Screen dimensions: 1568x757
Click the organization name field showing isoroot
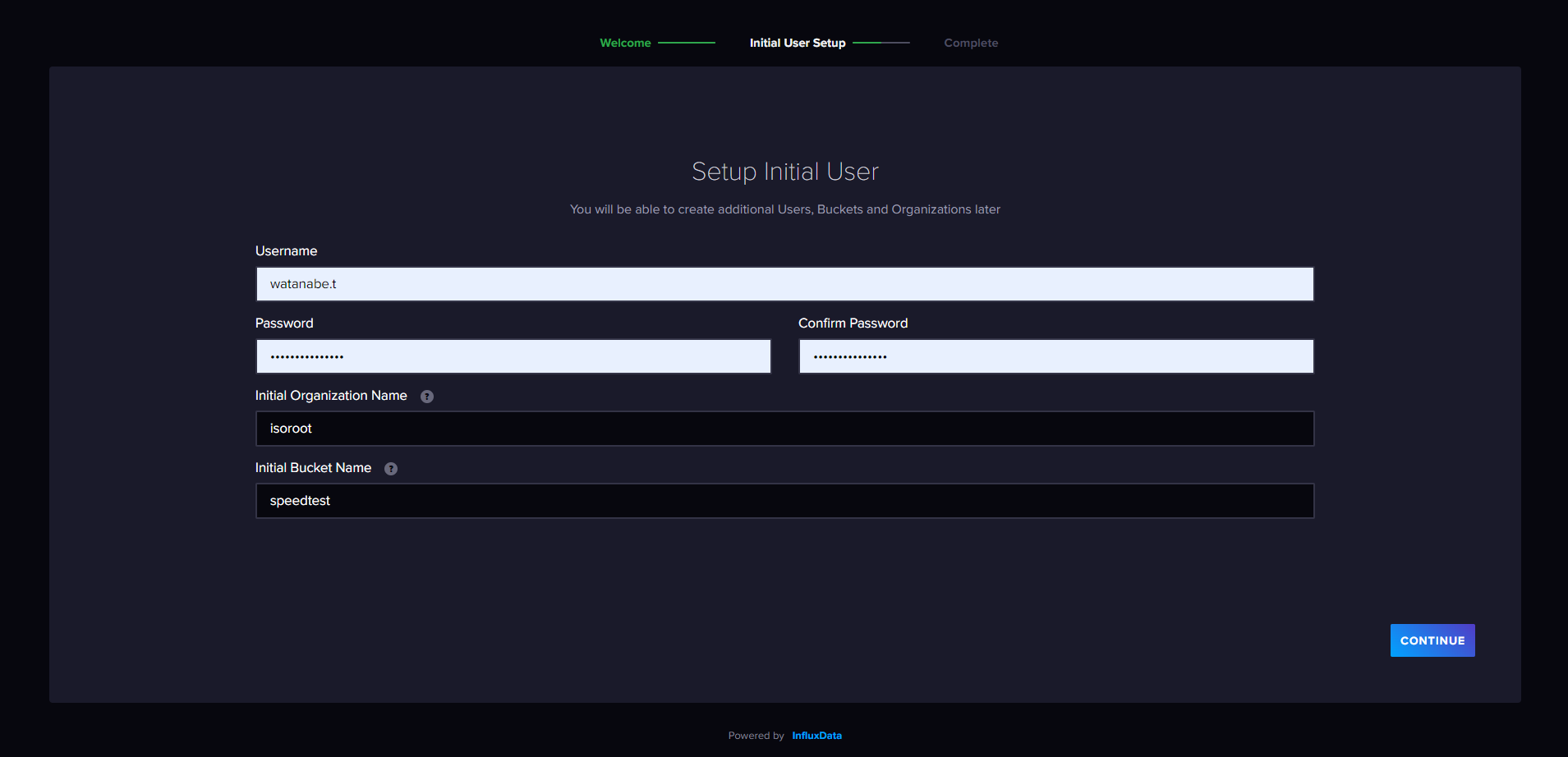[784, 428]
